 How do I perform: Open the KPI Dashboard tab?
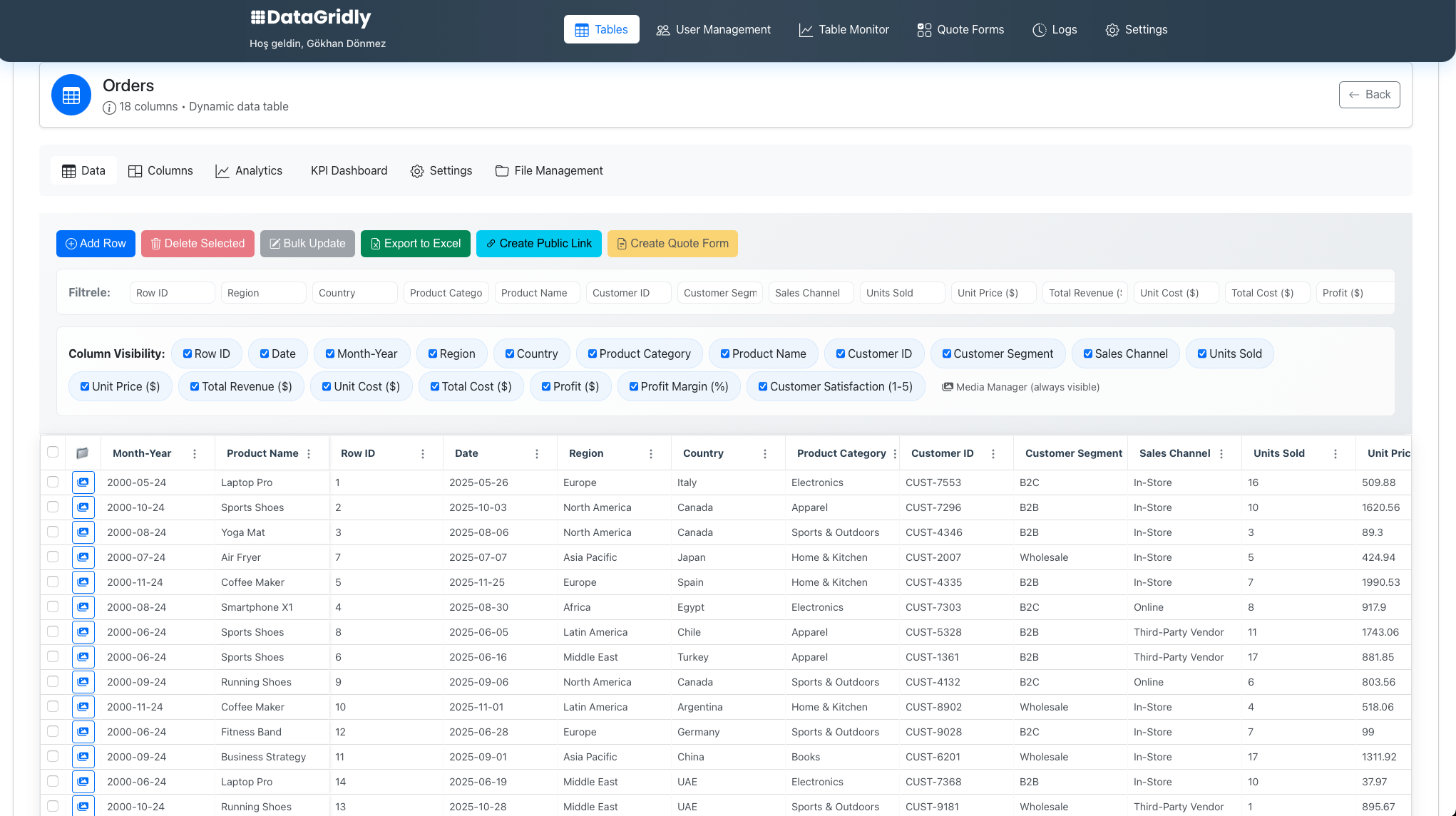349,170
